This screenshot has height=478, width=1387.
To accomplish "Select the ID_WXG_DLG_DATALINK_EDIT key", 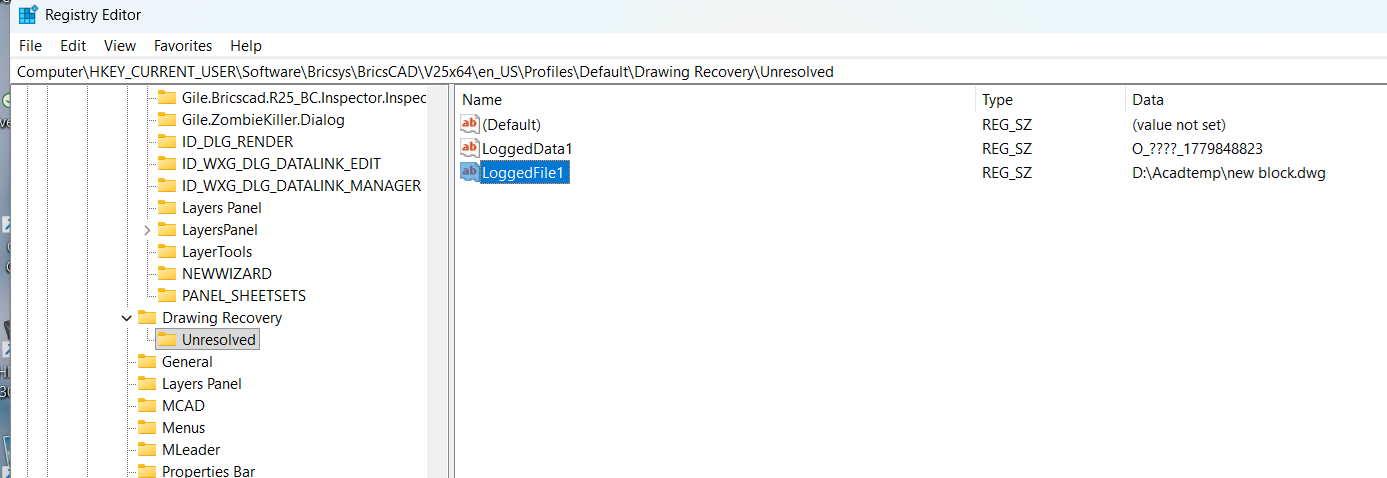I will [281, 164].
